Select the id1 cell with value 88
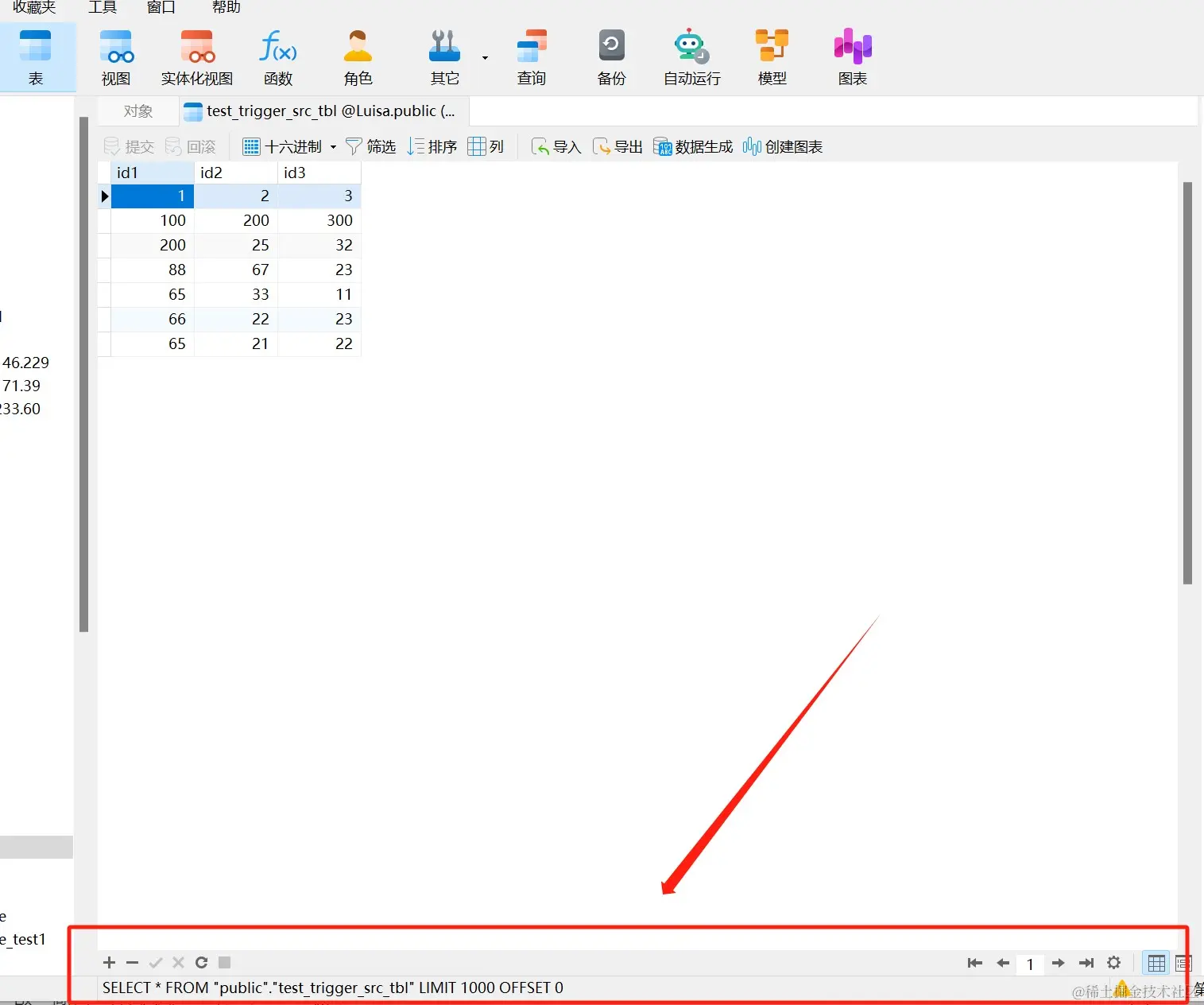Image resolution: width=1204 pixels, height=1005 pixels. (x=153, y=270)
